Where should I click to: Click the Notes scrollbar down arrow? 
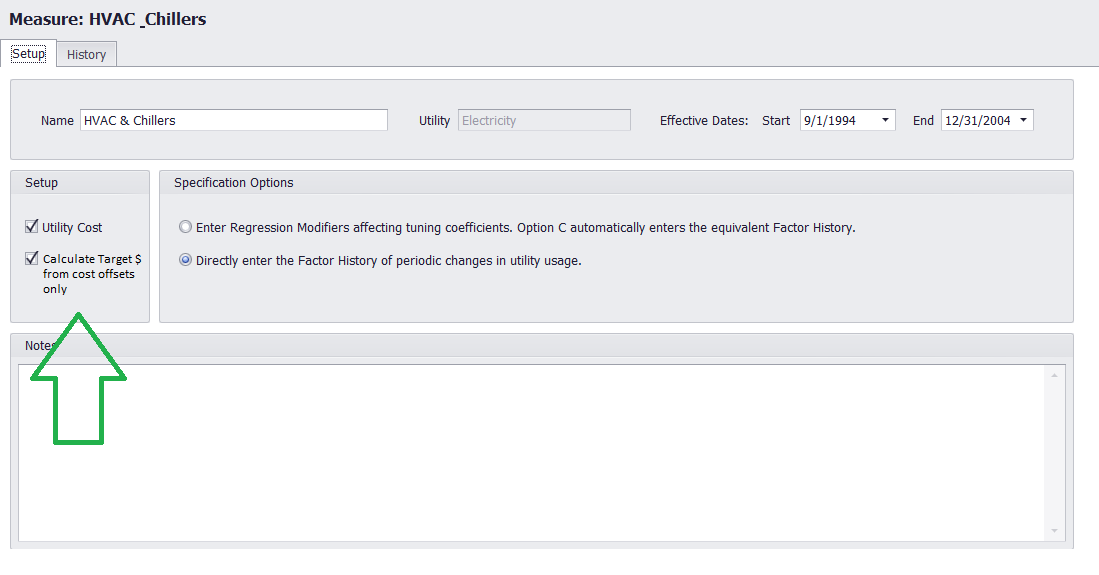point(1054,531)
